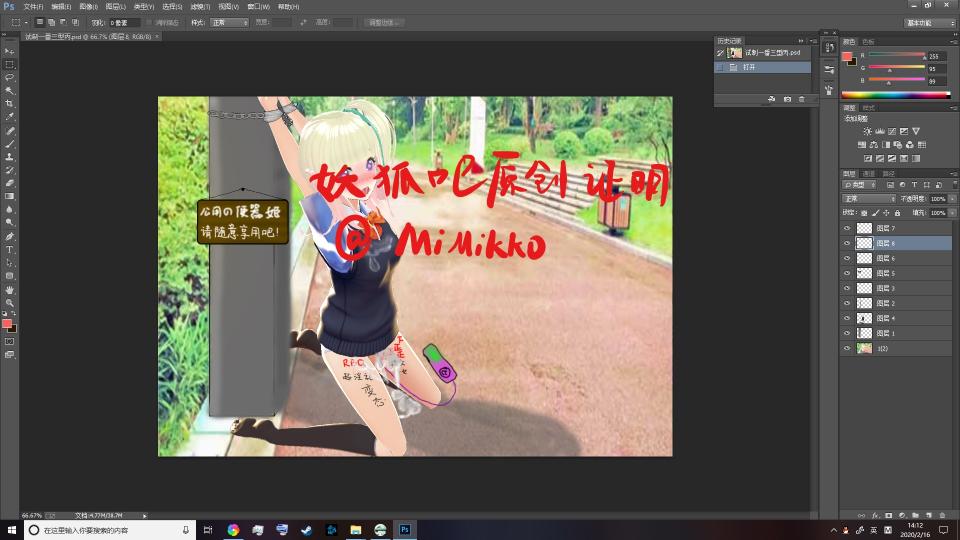Hide 图层 6 layer visibility eye

(x=847, y=258)
